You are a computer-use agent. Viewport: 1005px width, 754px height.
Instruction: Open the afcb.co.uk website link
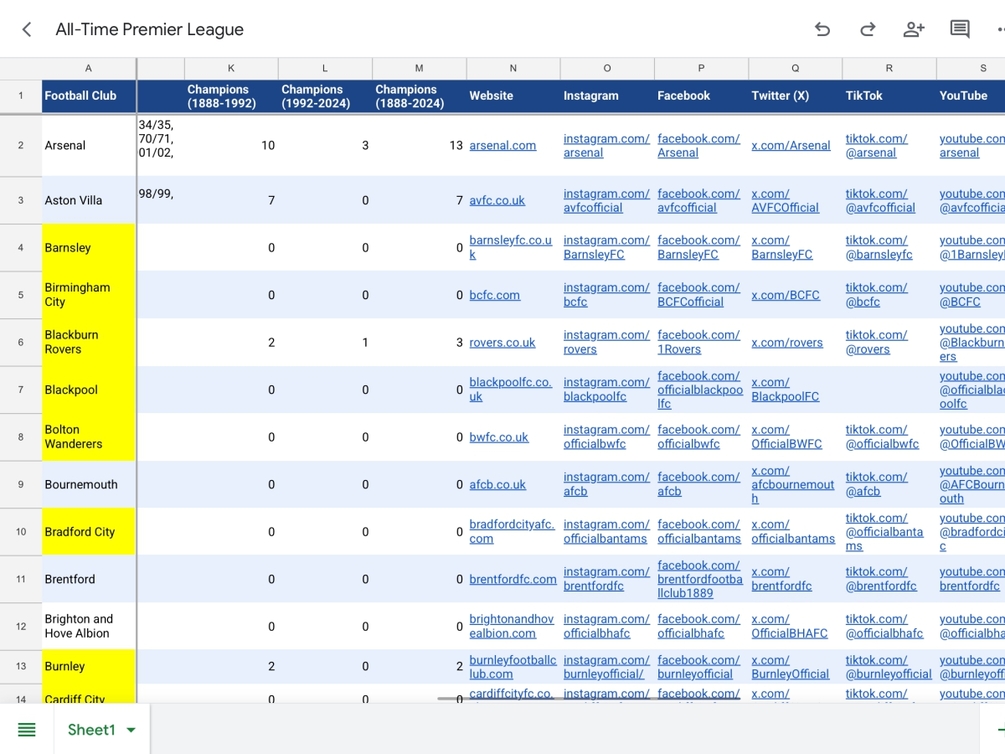pyautogui.click(x=497, y=485)
